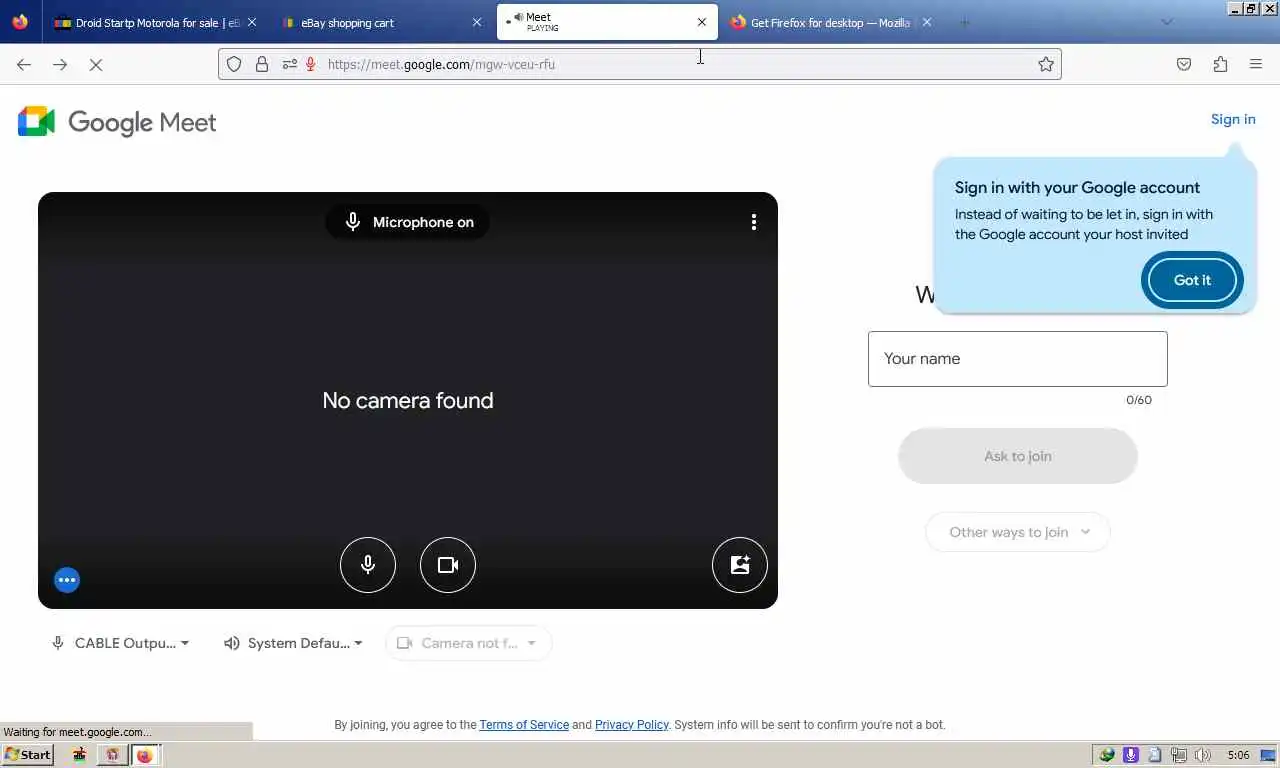Viewport: 1280px width, 768px height.
Task: Open the Privacy Policy link
Action: coord(632,725)
